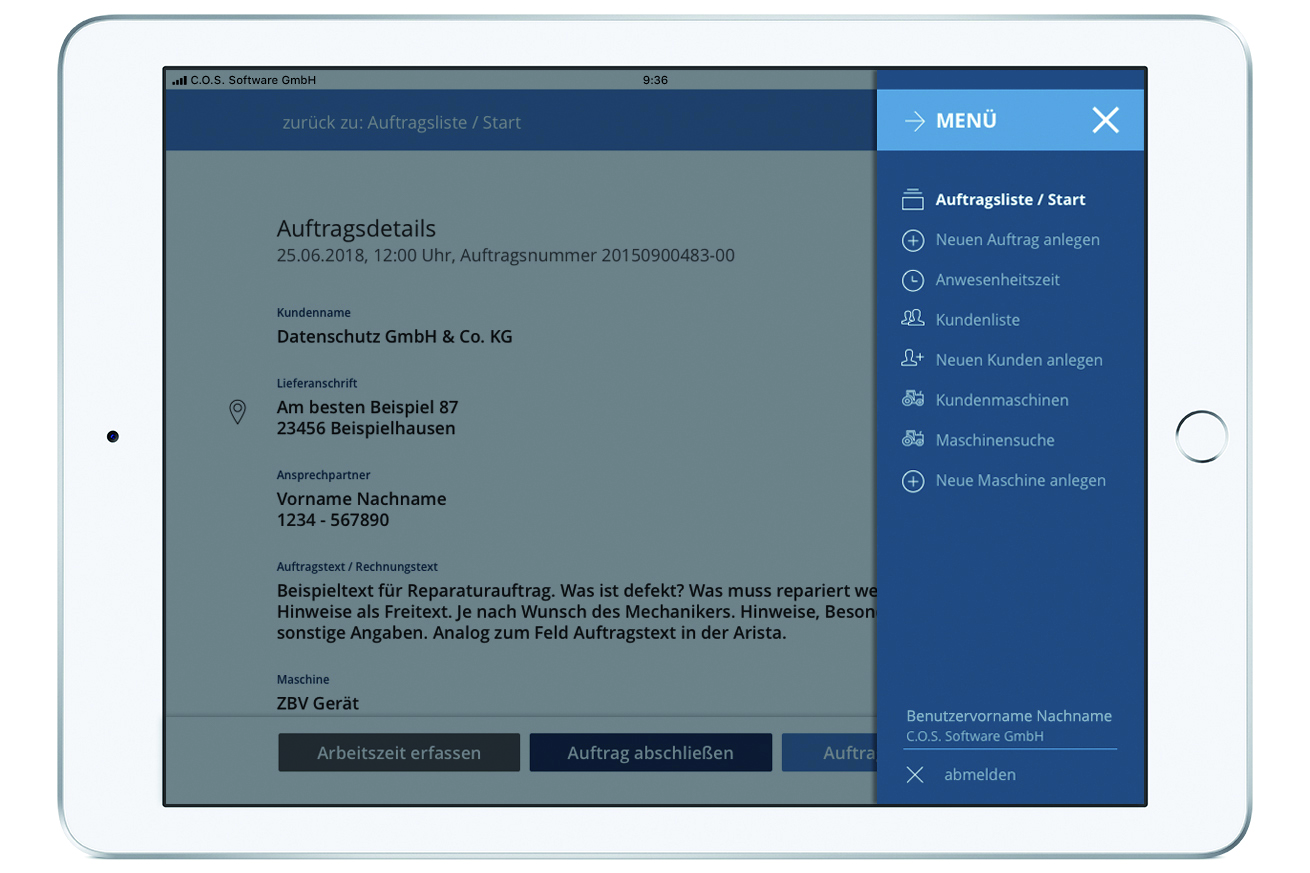
Task: Click the plus icon beside Neue Maschine anlegen
Action: [x=912, y=481]
